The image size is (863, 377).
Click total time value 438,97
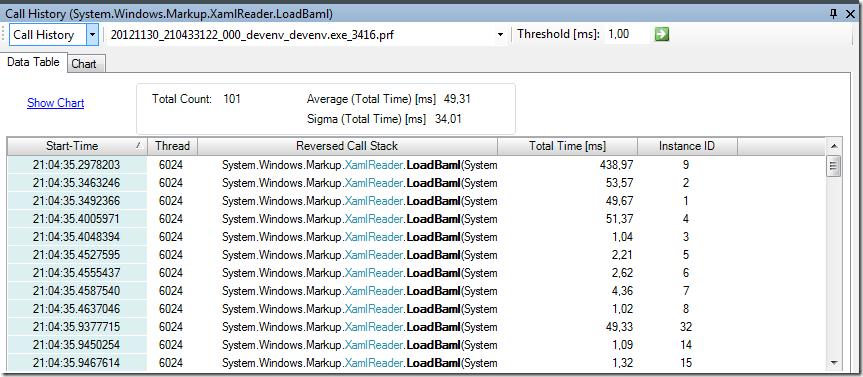click(x=616, y=165)
